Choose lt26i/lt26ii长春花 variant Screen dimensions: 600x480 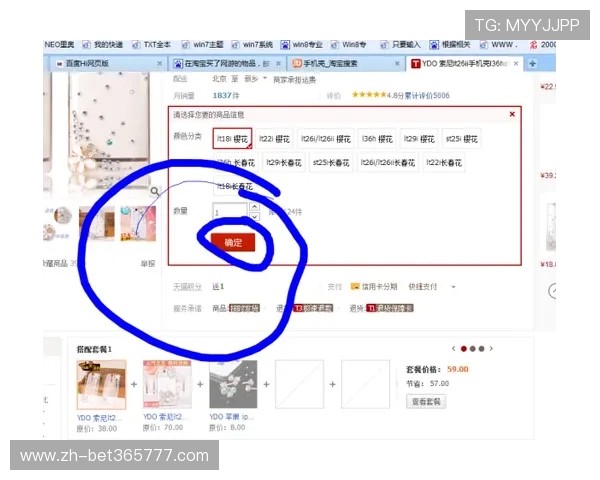(388, 163)
